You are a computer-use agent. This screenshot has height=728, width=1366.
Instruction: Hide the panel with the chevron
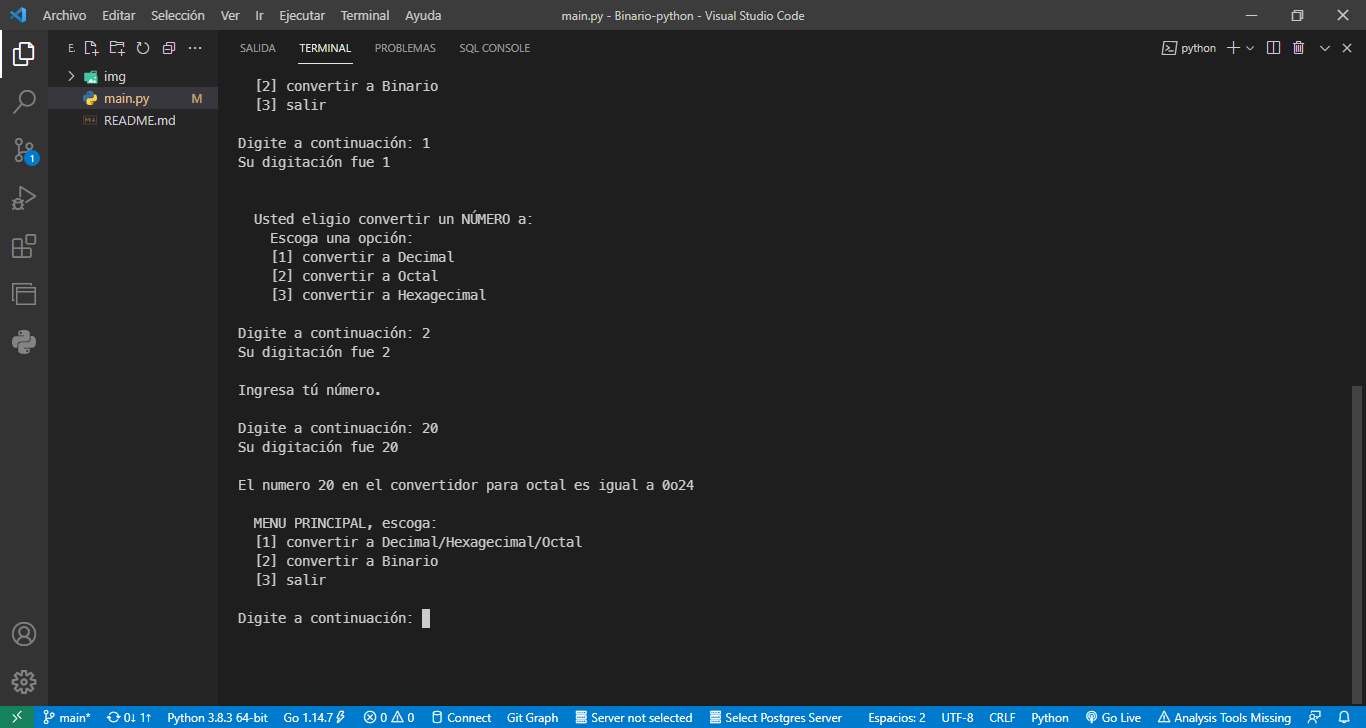(x=1325, y=48)
